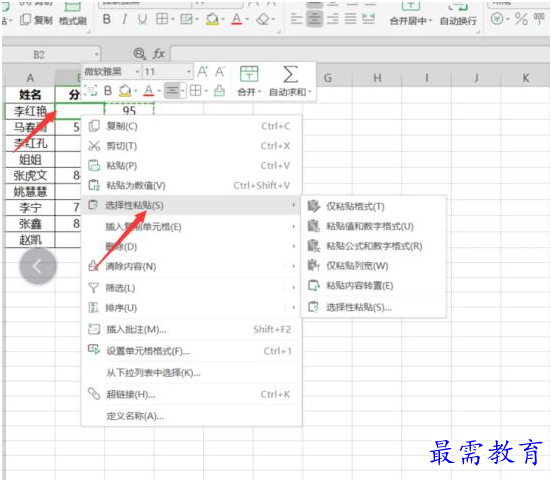Click 仅粘贴列宽(W) in the submenu

tap(374, 266)
